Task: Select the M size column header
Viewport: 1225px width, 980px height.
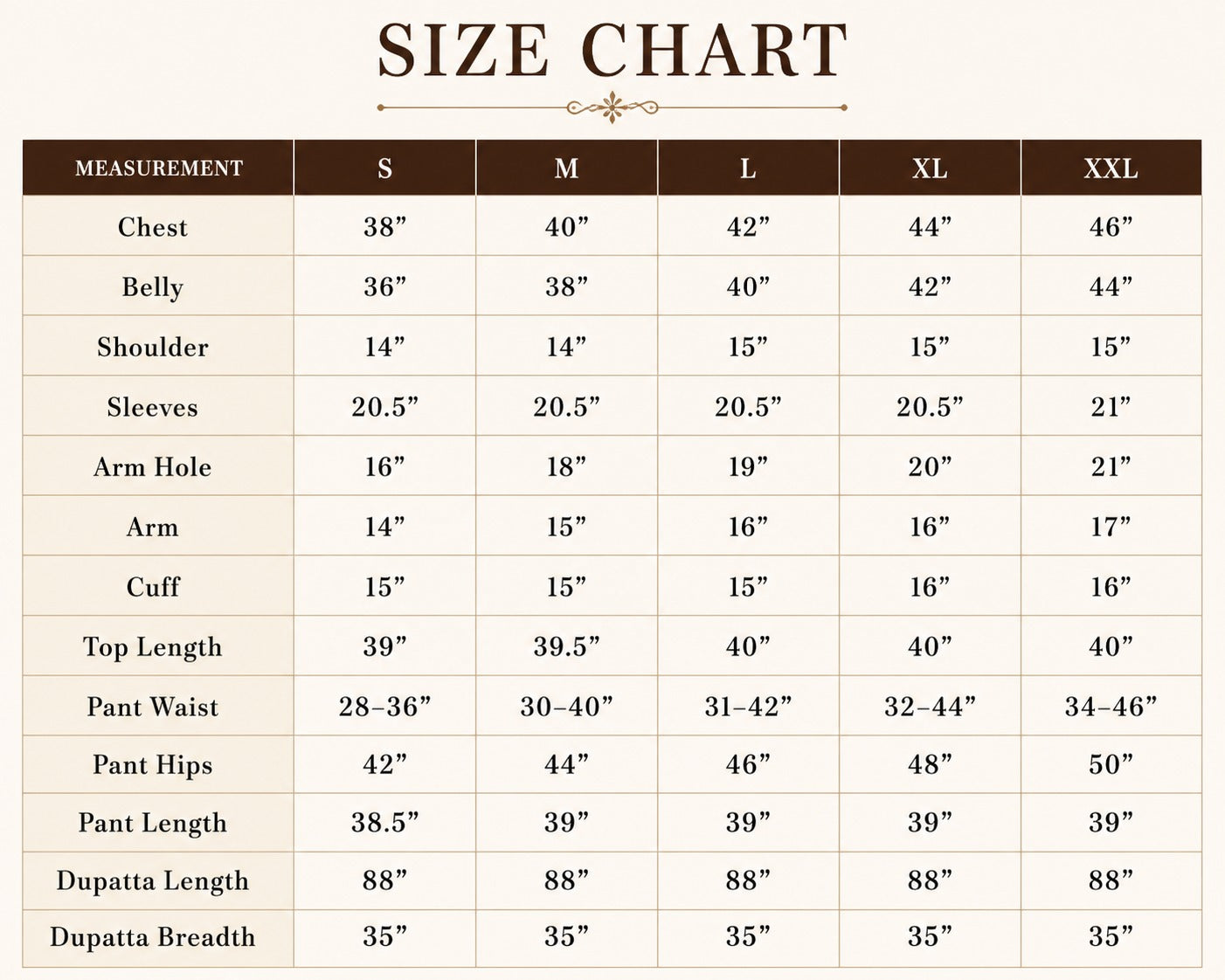Action: (566, 168)
